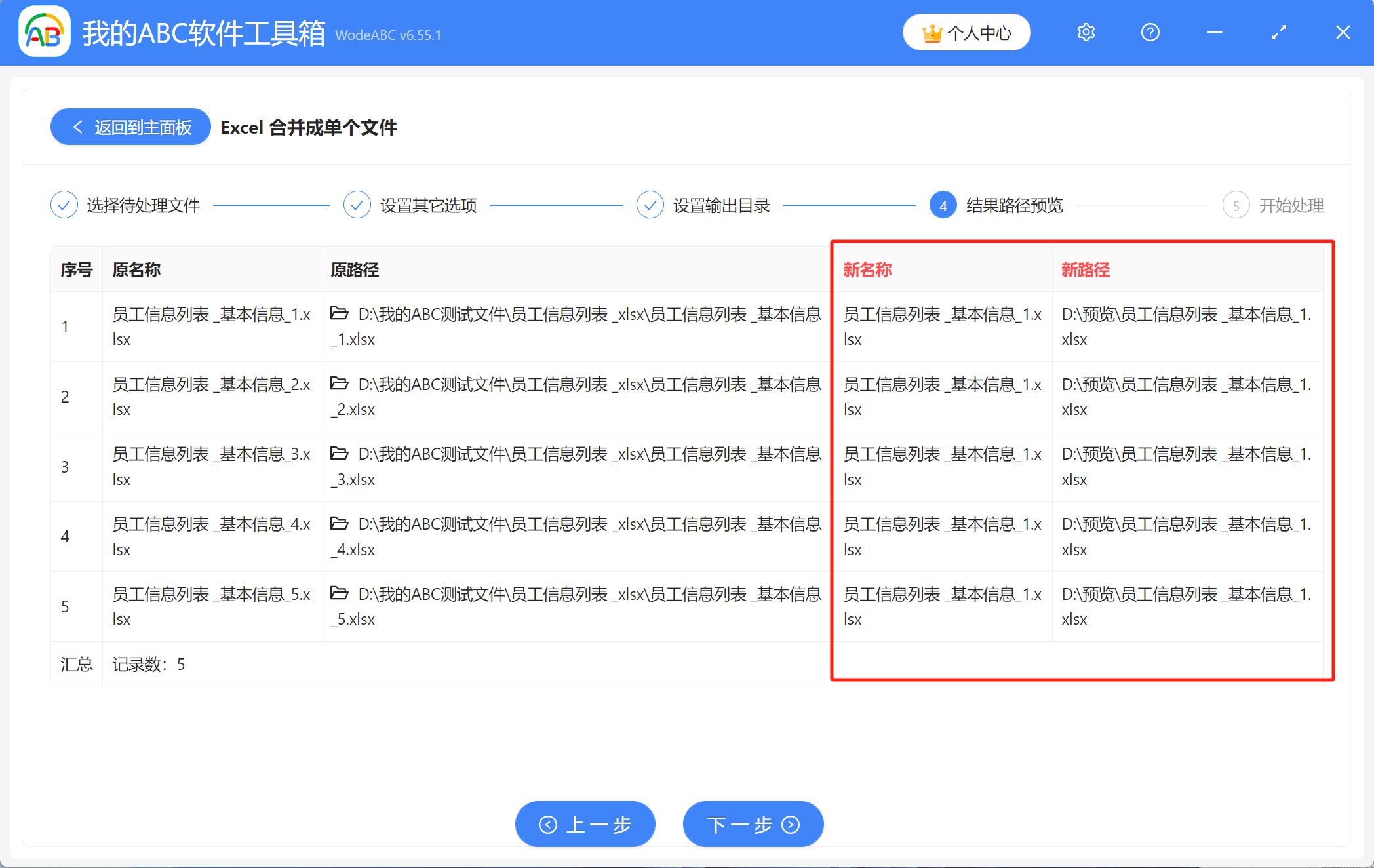Click the numbered circle 4 on 结果路径预览
The image size is (1374, 868).
pos(943,205)
